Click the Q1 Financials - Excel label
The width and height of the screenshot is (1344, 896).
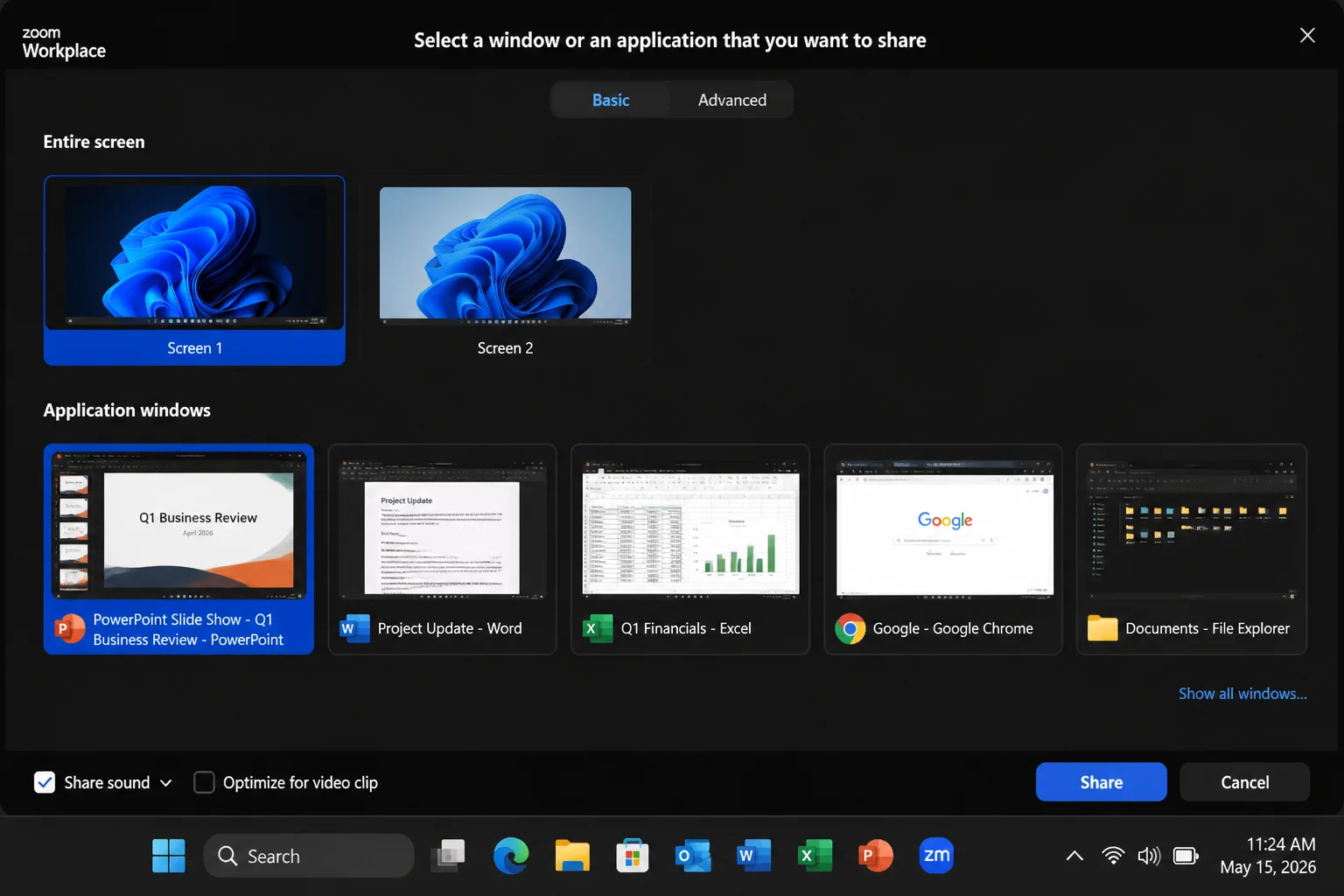[686, 628]
